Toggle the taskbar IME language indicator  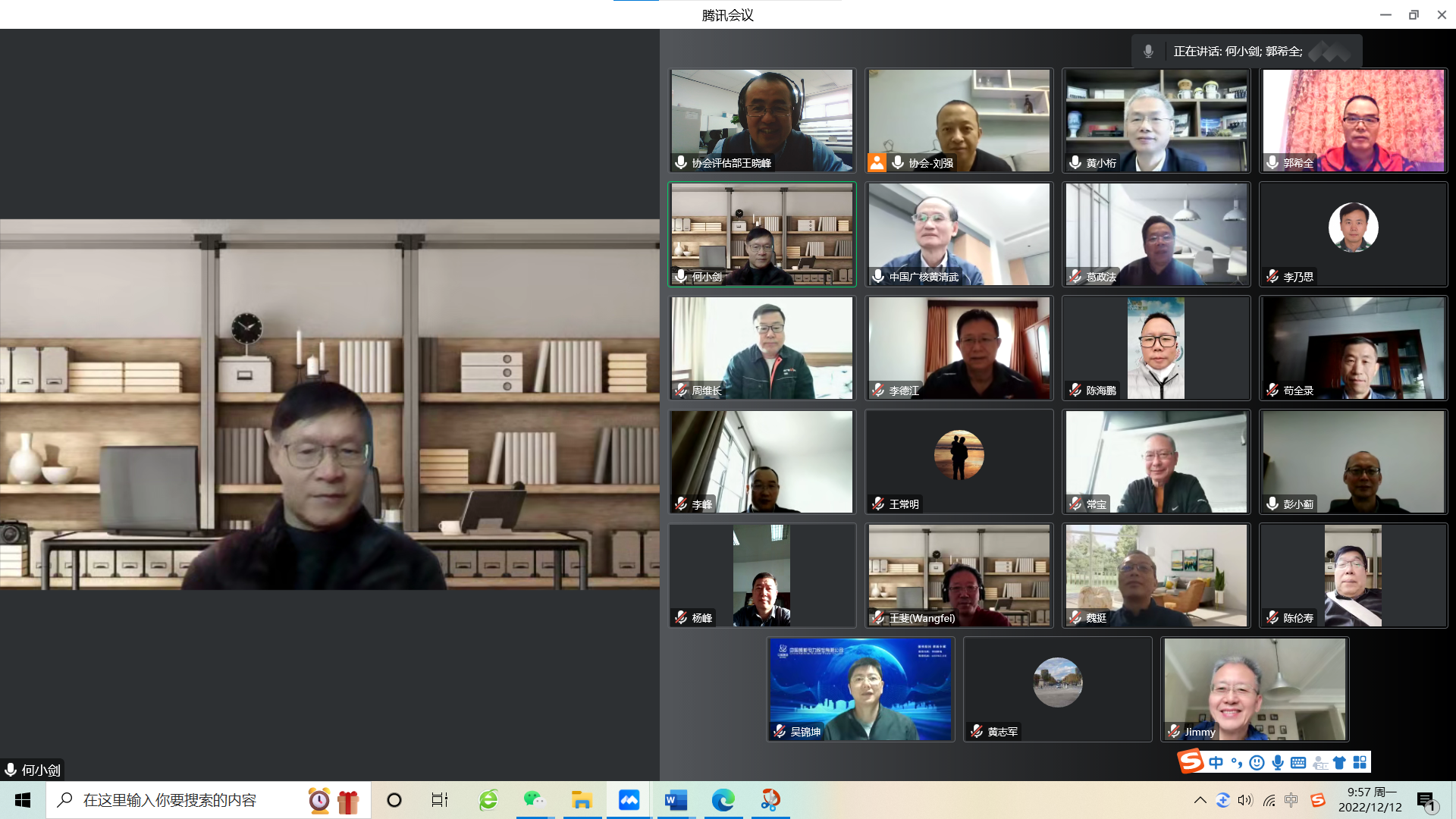(1291, 800)
